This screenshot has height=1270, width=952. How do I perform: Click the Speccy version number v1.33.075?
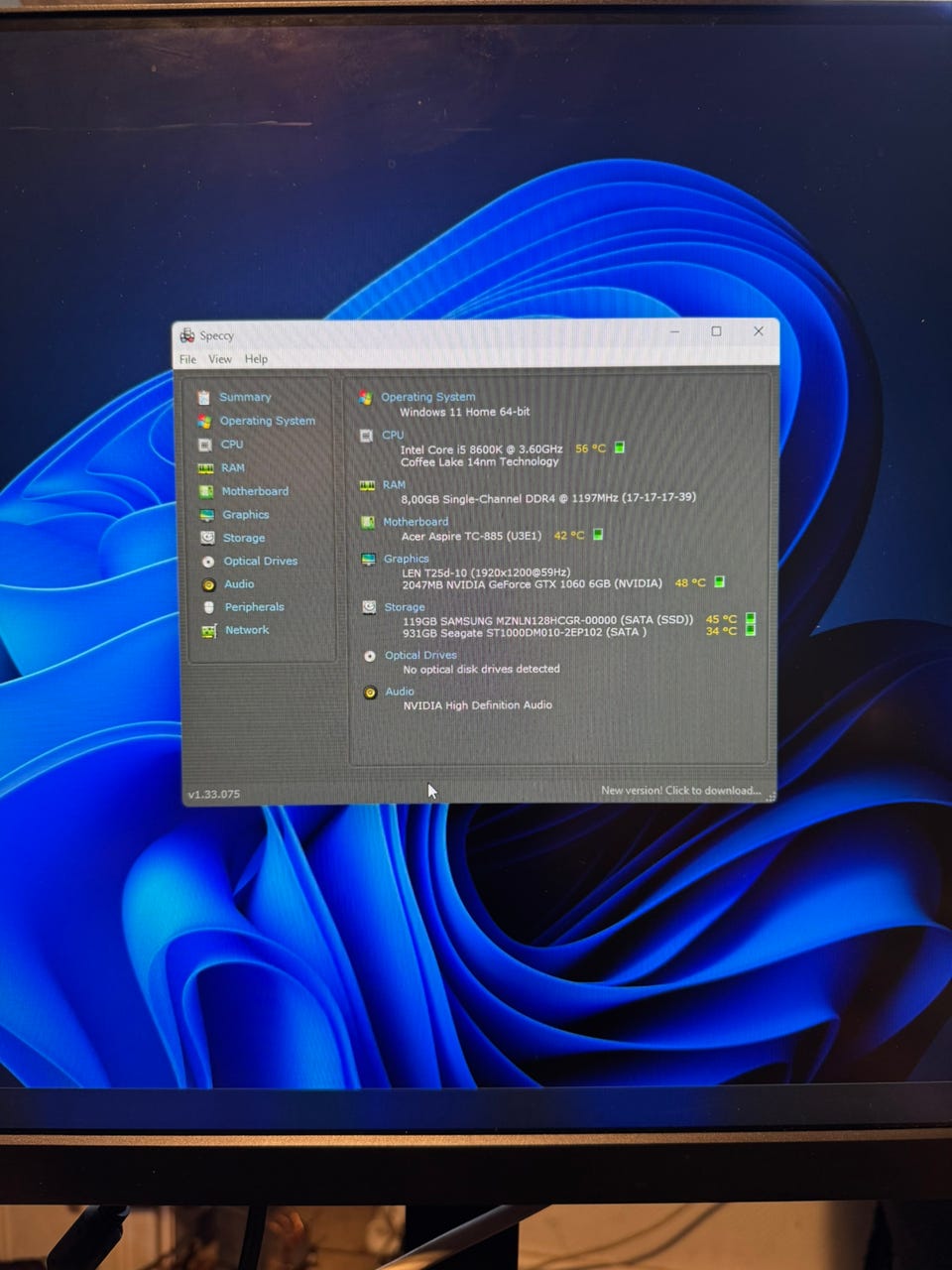pyautogui.click(x=214, y=795)
